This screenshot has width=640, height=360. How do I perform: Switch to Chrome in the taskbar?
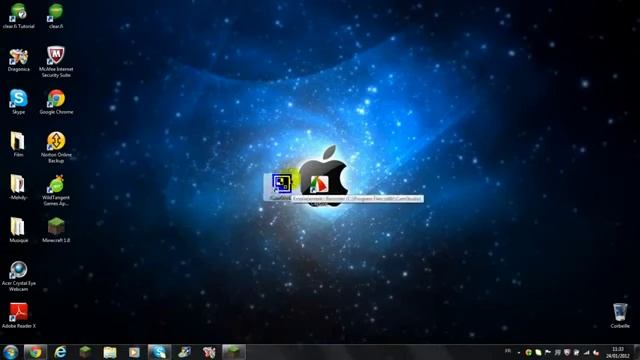point(35,352)
